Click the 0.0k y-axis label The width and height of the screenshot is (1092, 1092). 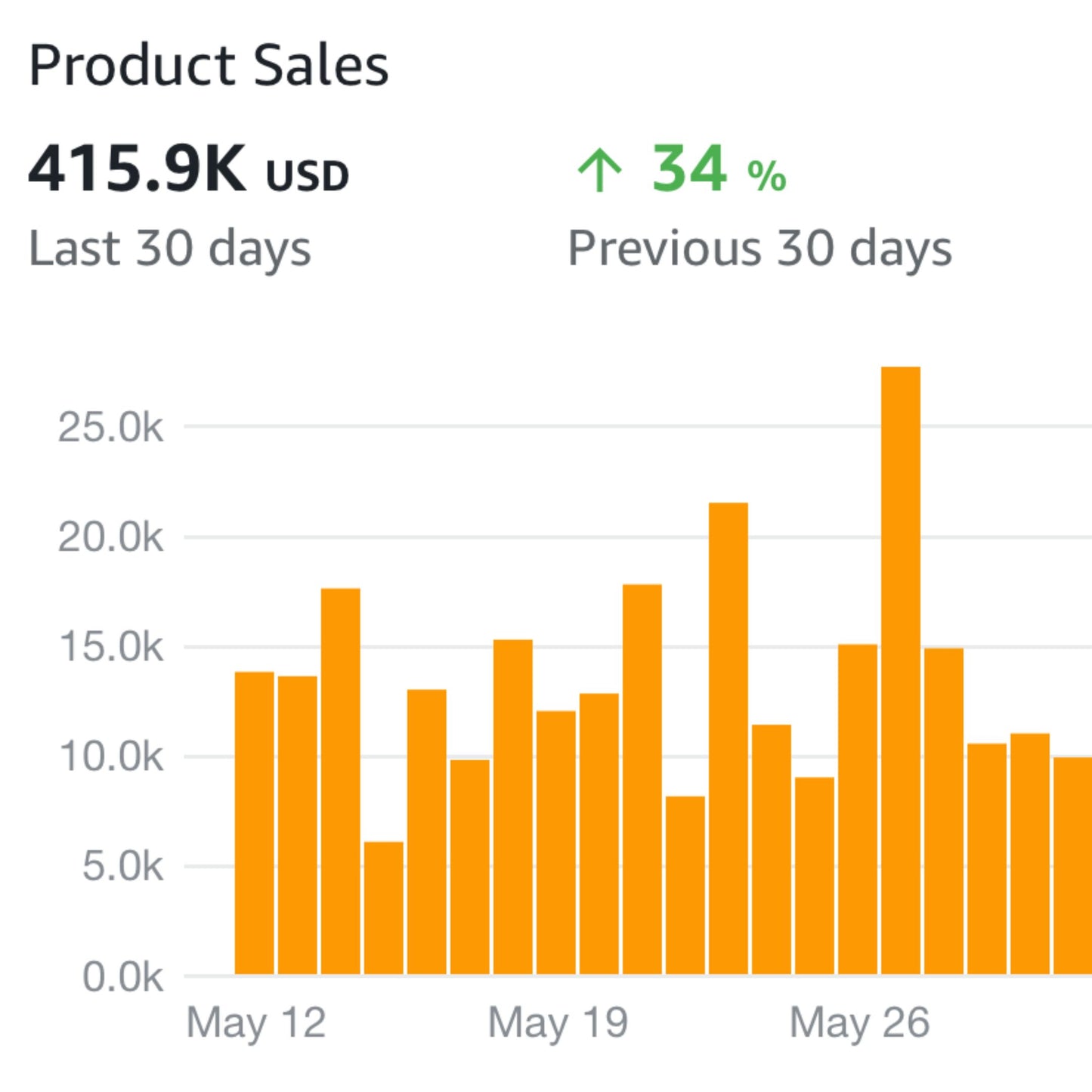(x=122, y=977)
